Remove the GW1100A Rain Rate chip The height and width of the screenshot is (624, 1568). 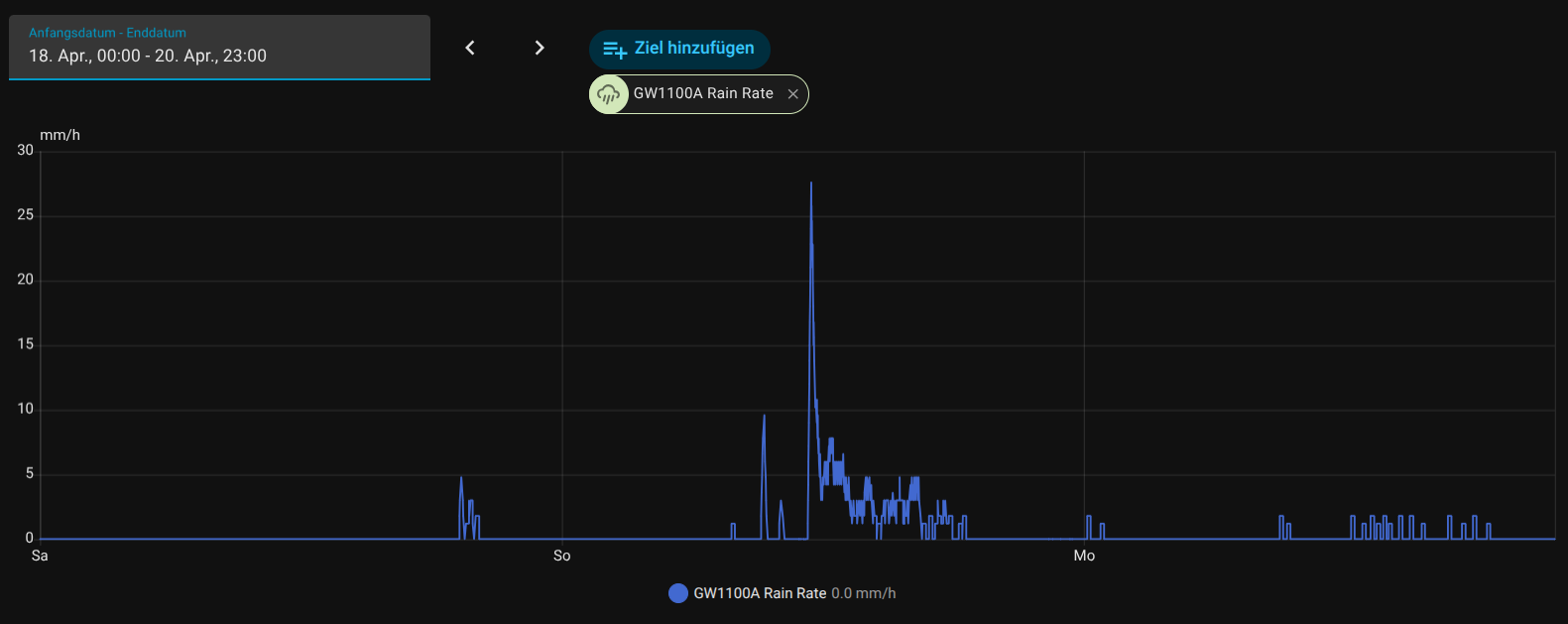tap(792, 94)
